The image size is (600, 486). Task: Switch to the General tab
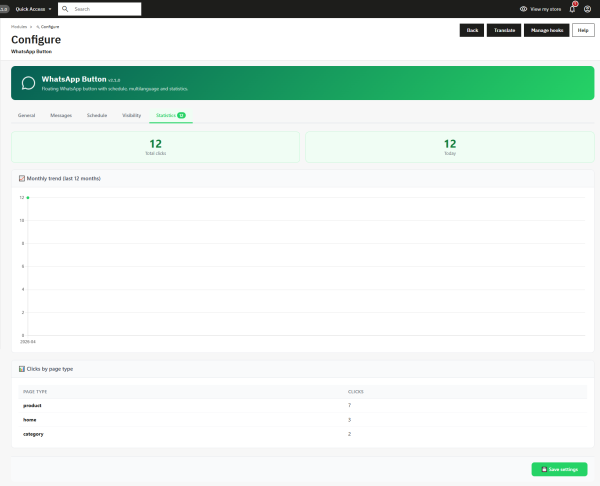pos(26,115)
